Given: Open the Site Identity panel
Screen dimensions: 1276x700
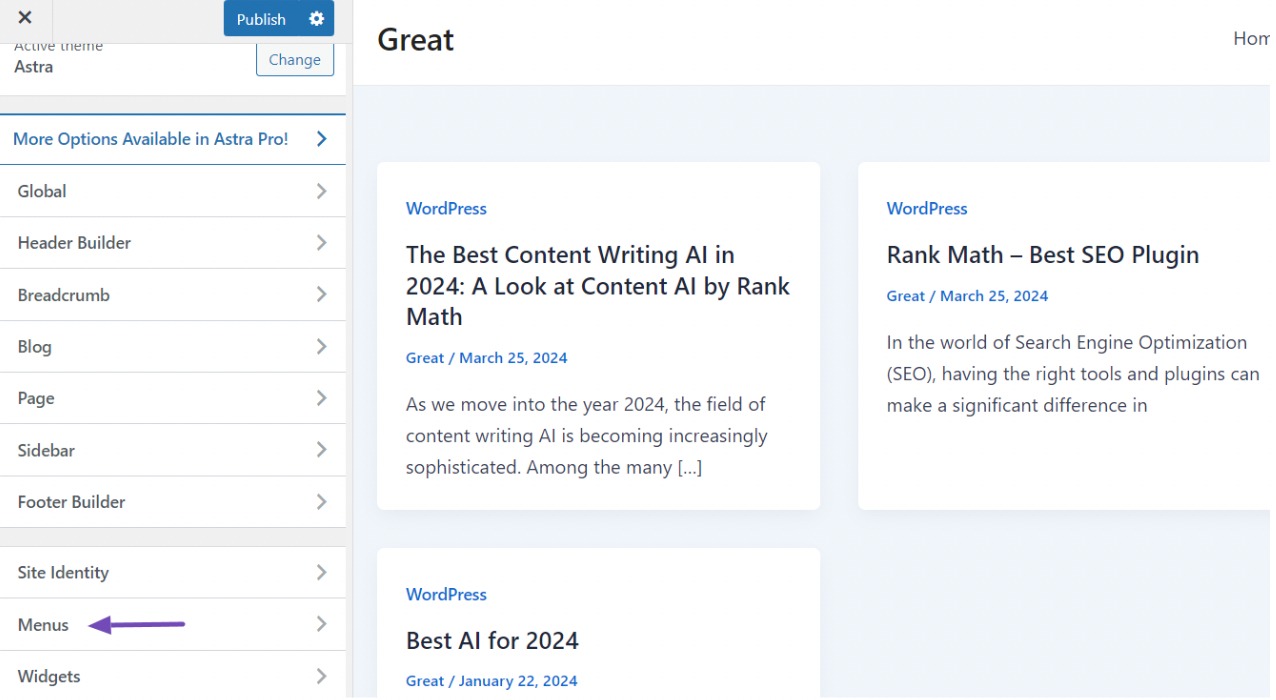Looking at the screenshot, I should (x=173, y=573).
